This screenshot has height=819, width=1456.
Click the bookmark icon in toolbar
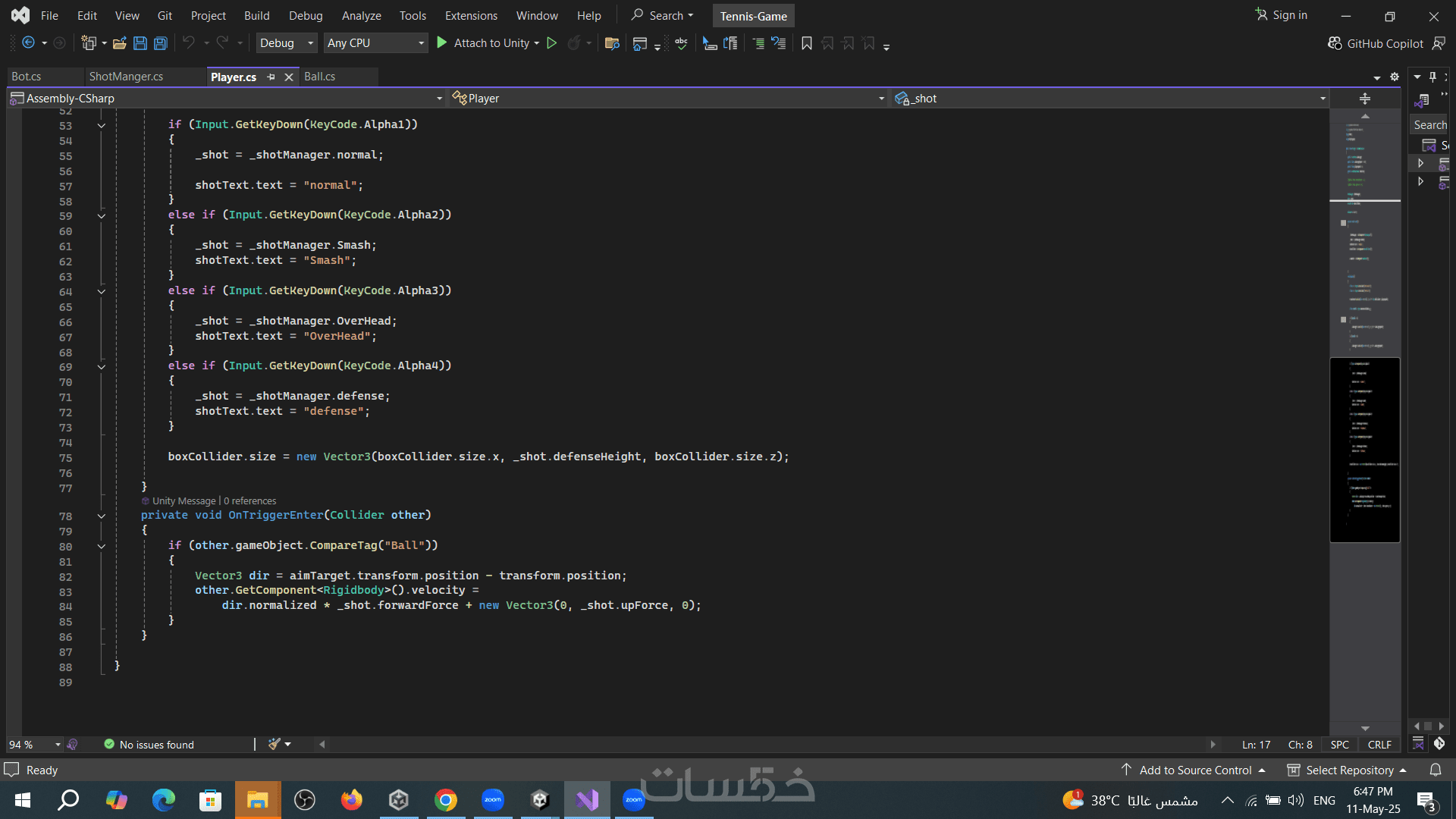pos(807,43)
